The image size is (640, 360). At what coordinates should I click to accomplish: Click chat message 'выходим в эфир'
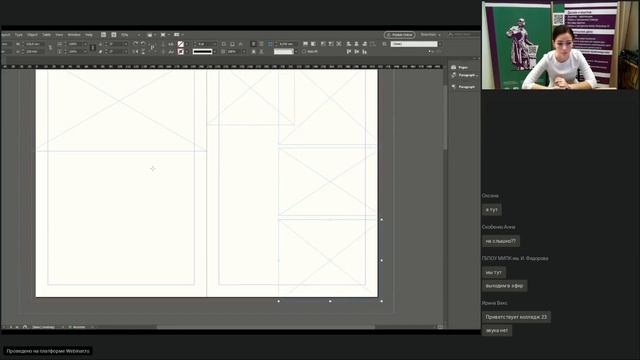click(x=504, y=286)
